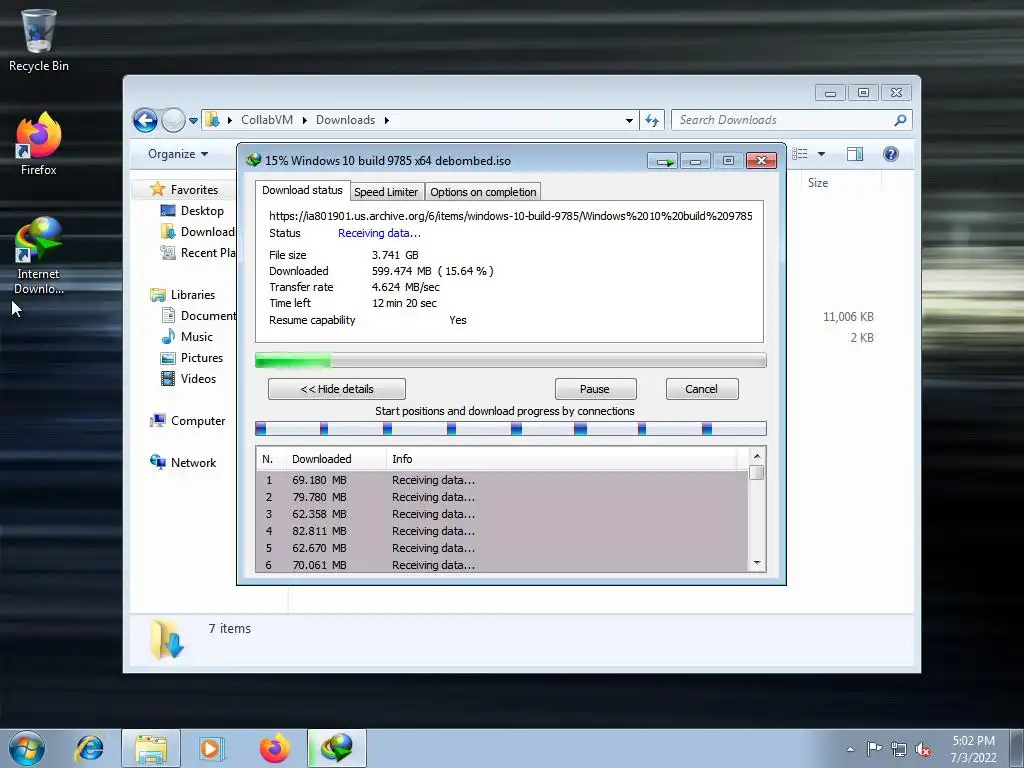Click the Hide details button
The image size is (1024, 768).
coord(337,389)
